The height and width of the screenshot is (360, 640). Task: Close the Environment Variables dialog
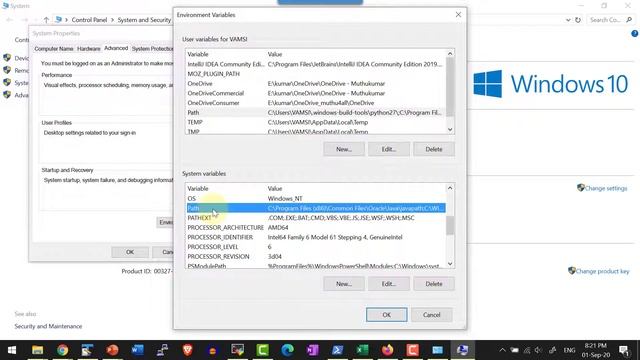coord(458,15)
